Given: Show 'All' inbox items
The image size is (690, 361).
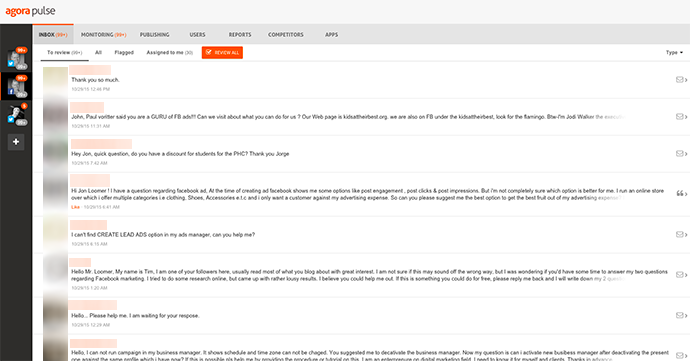Looking at the screenshot, I should click(x=99, y=52).
